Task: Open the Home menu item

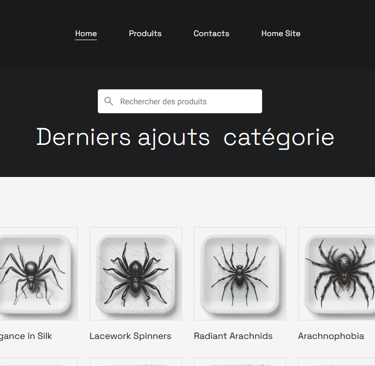Action: tap(86, 34)
